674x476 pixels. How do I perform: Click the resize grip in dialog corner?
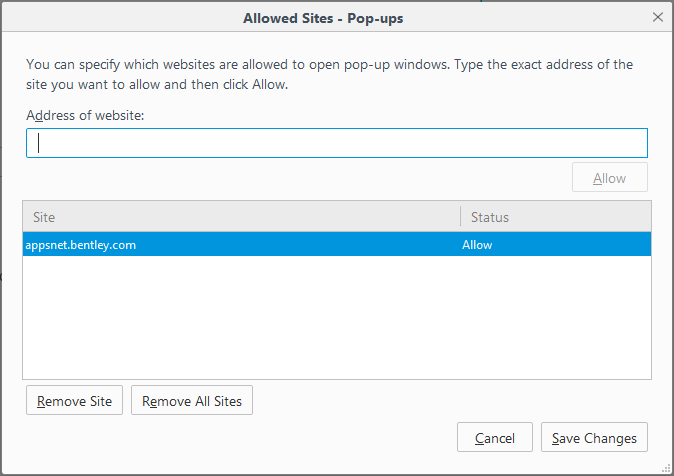click(x=666, y=469)
